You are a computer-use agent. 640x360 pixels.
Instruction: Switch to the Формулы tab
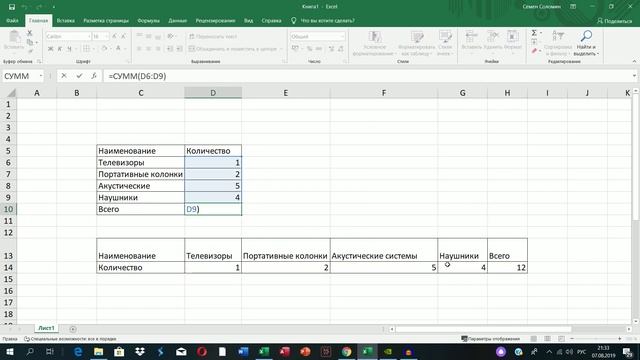(x=149, y=20)
